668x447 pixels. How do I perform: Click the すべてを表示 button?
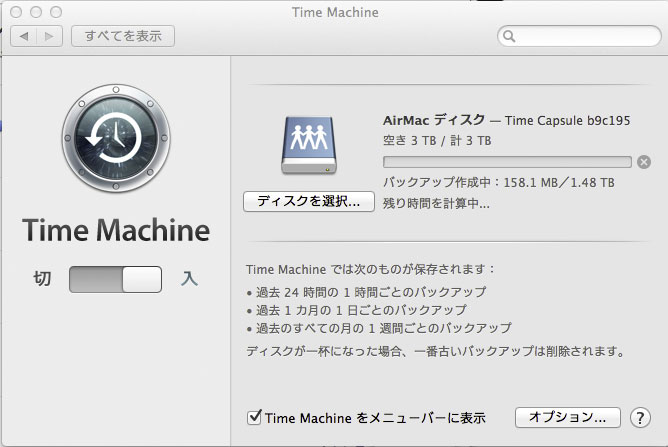(123, 36)
